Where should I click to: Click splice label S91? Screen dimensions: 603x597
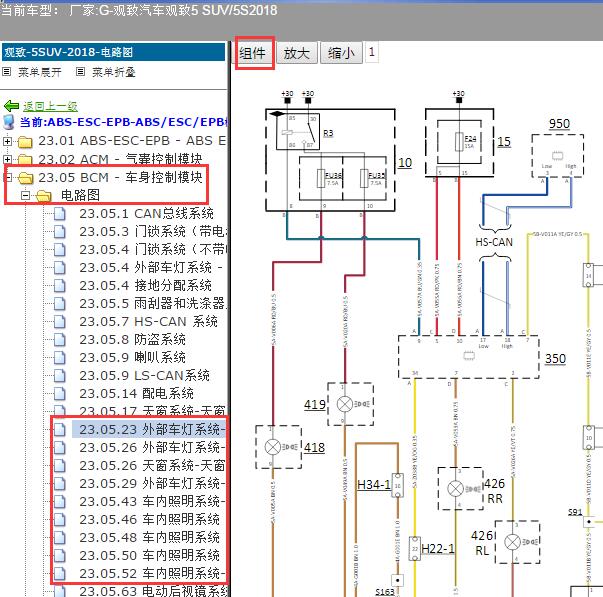click(575, 512)
